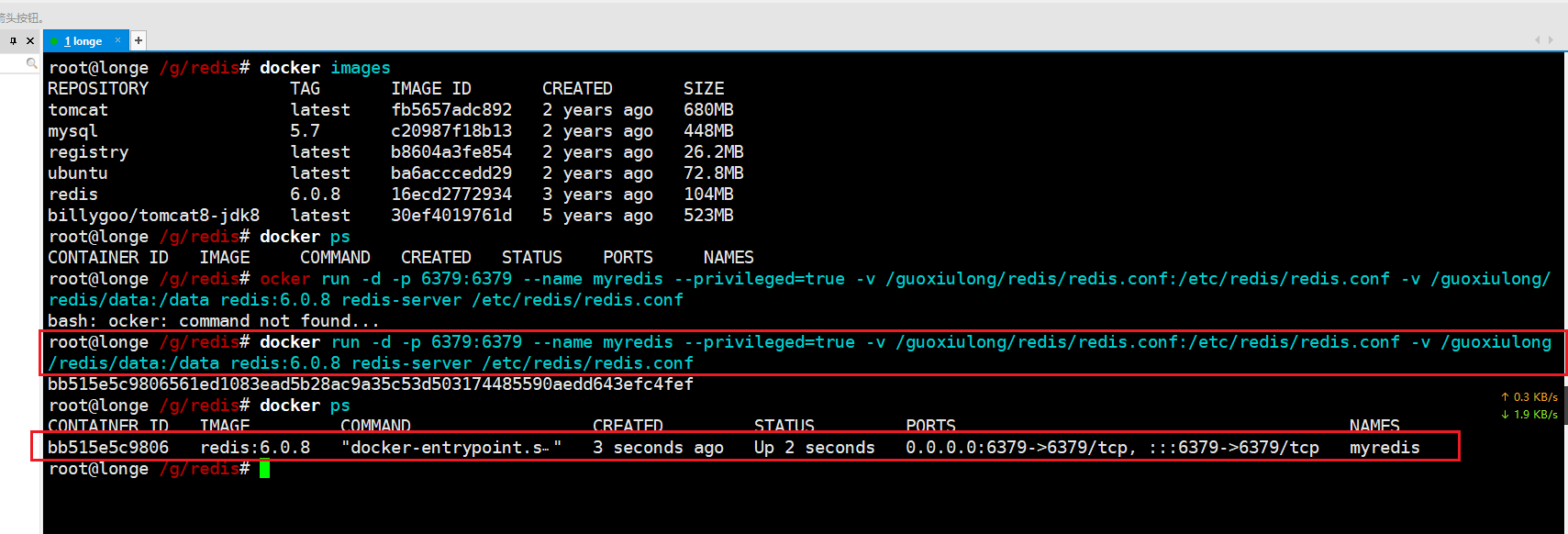Click the '6.0.8' tag in redis image row
The image size is (1568, 534).
(x=316, y=195)
